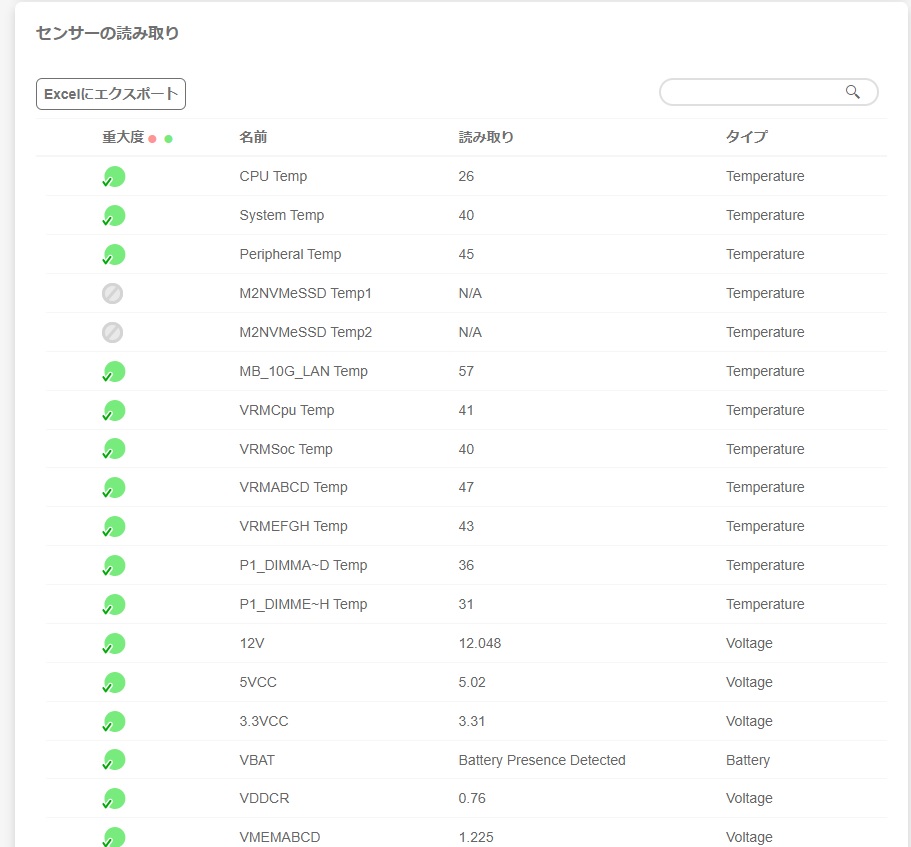
Task: Toggle the red severity filter dot
Action: (x=152, y=139)
